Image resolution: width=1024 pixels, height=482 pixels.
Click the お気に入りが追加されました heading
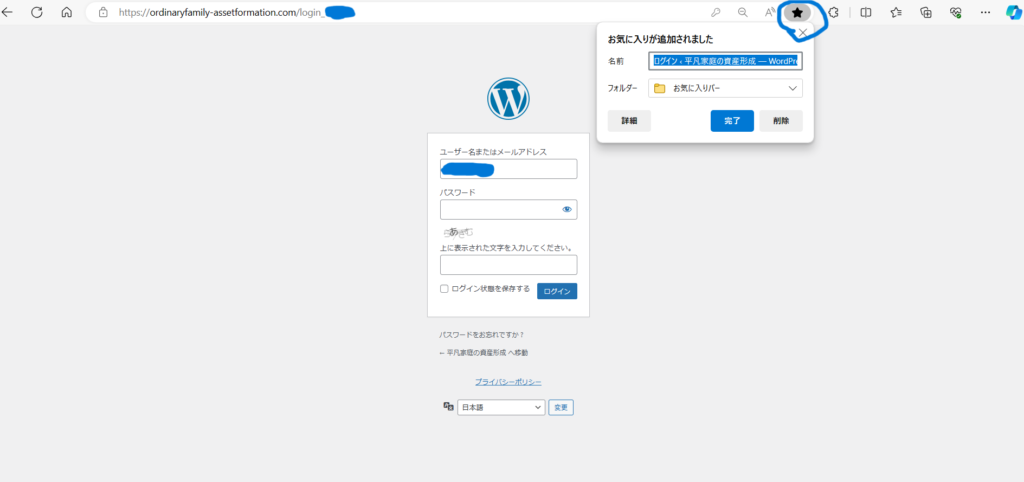660,40
